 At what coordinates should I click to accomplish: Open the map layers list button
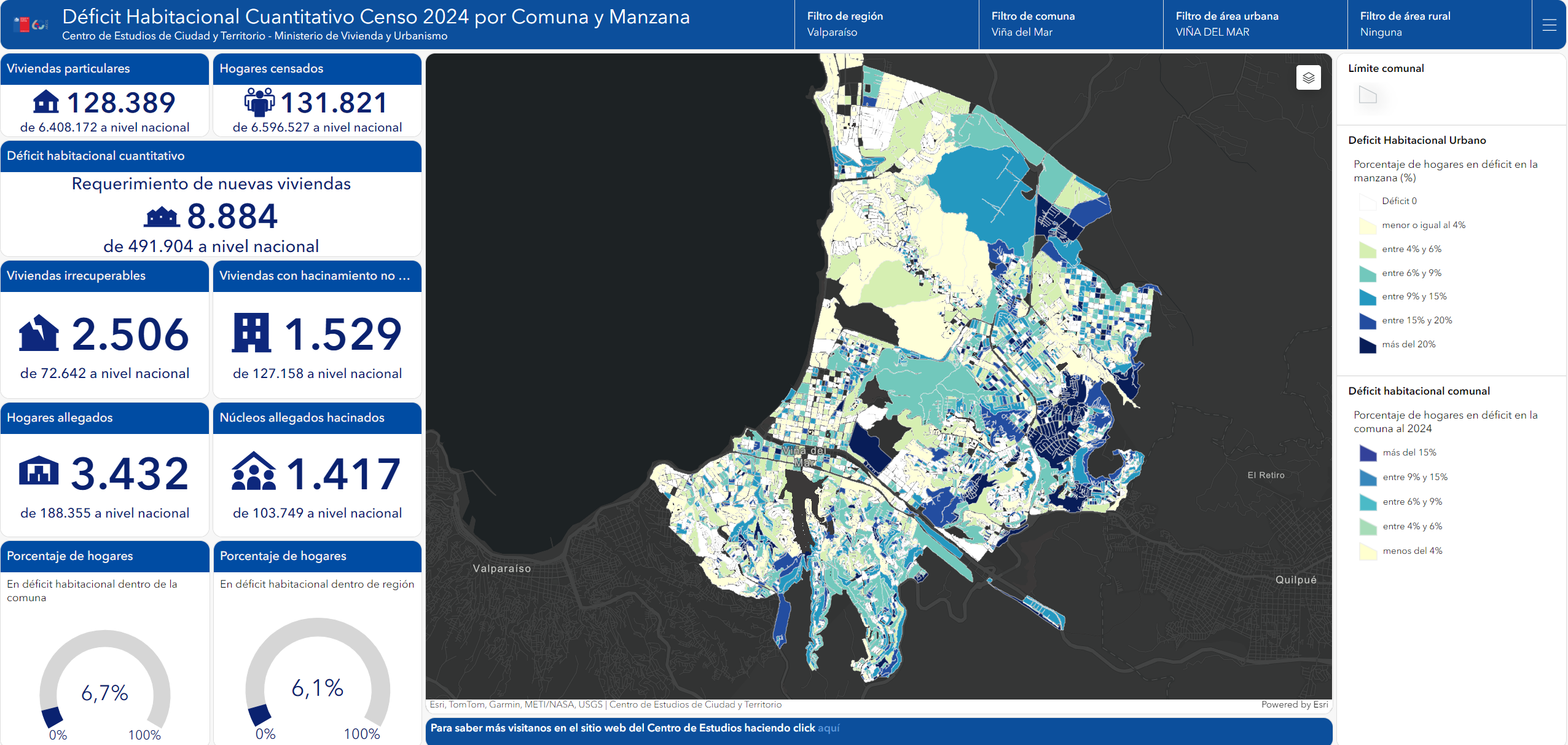pos(1308,78)
